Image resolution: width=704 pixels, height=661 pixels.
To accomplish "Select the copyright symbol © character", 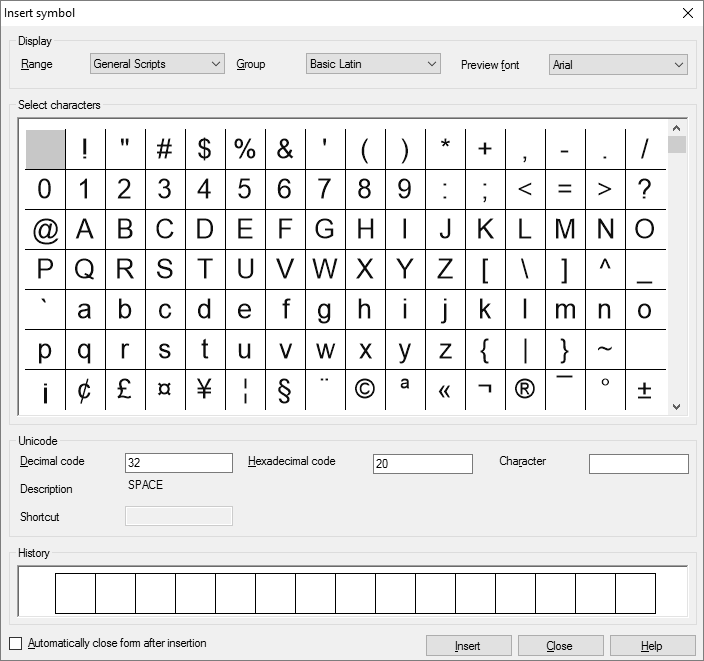I will click(365, 389).
